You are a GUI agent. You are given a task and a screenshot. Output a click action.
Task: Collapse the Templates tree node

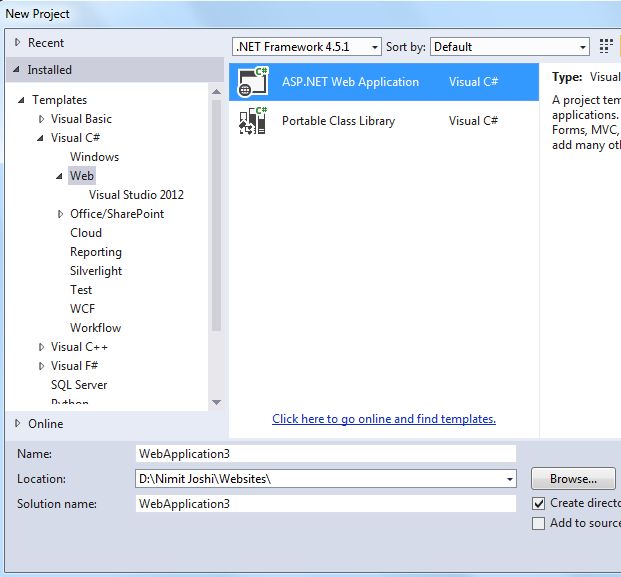[x=21, y=100]
